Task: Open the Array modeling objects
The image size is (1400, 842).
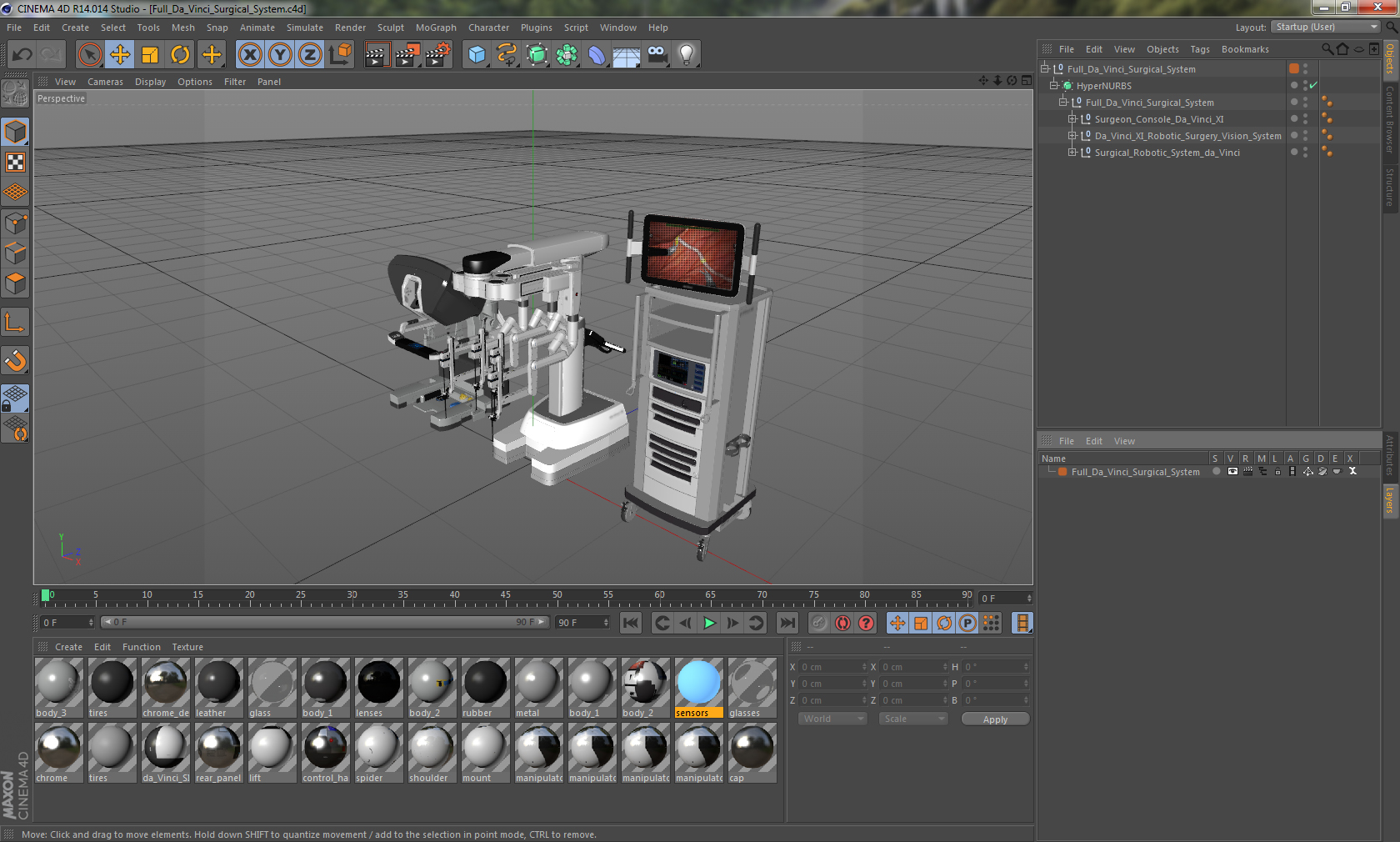Action: [x=567, y=55]
